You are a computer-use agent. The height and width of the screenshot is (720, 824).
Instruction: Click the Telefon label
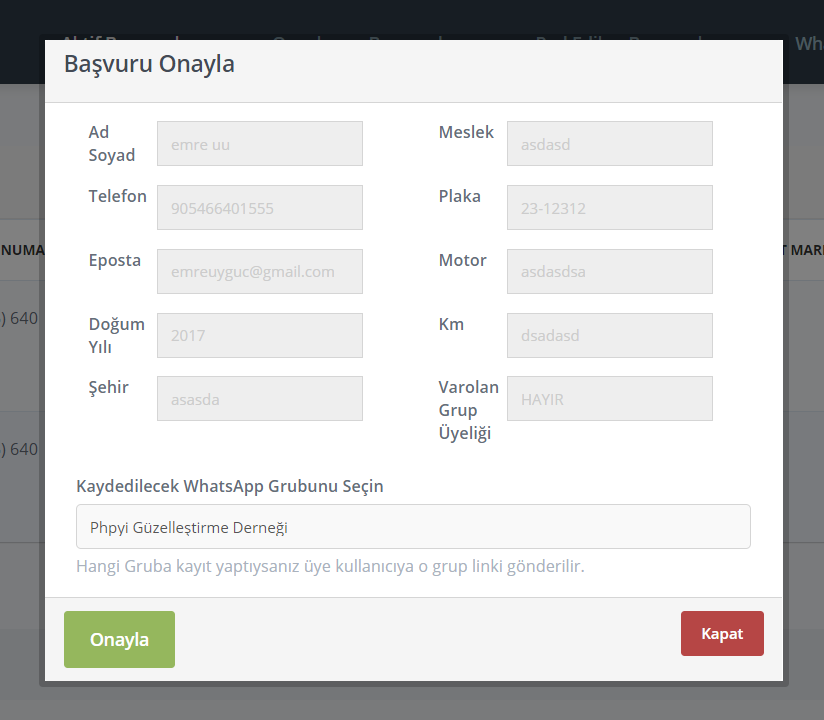[117, 196]
